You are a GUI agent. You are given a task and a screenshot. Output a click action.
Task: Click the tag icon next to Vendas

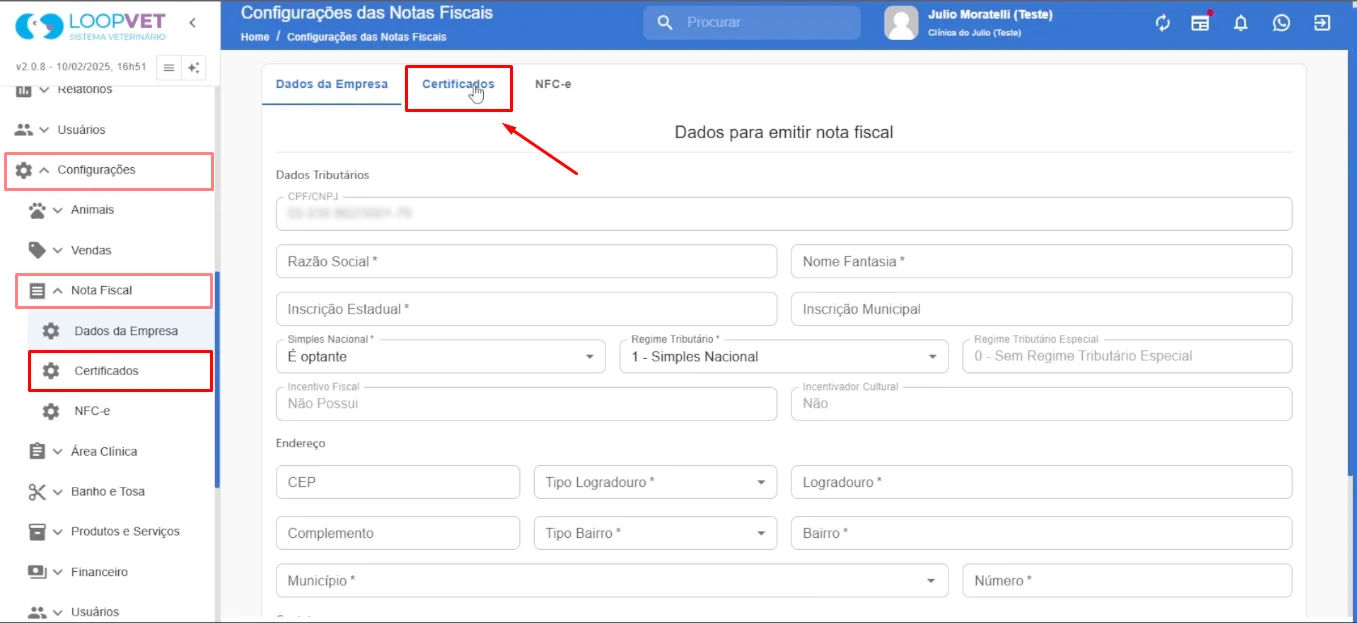(37, 250)
